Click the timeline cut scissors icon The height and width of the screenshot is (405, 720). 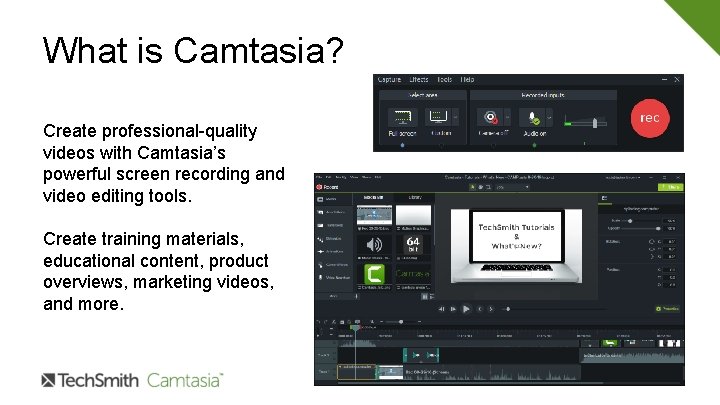[x=334, y=322]
